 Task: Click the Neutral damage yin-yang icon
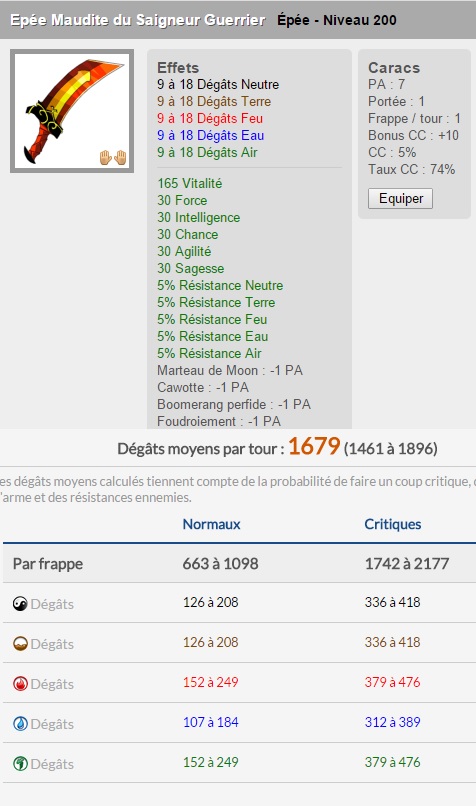(x=20, y=603)
